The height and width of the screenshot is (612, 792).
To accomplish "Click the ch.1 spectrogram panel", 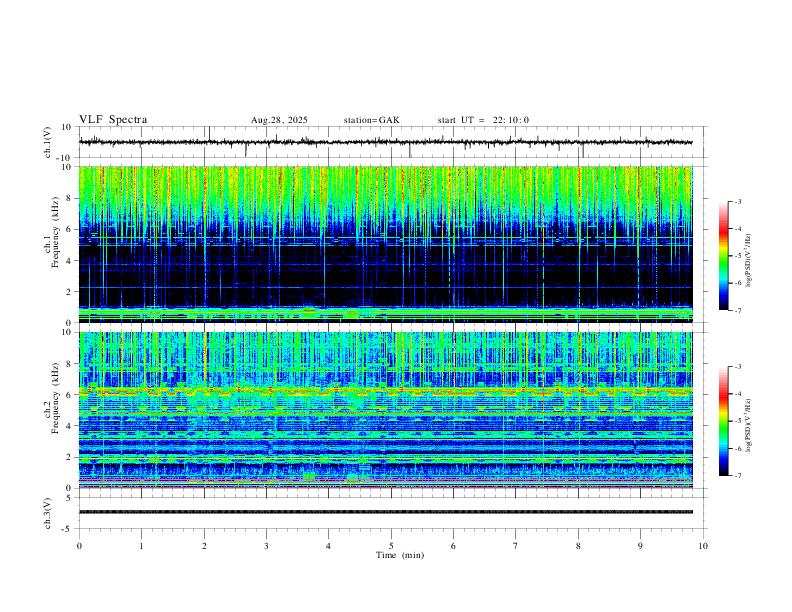I will click(386, 244).
